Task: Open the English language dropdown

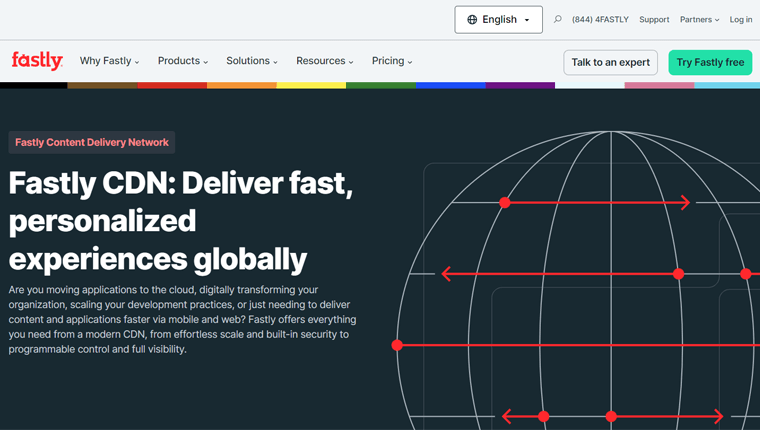Action: tap(498, 19)
